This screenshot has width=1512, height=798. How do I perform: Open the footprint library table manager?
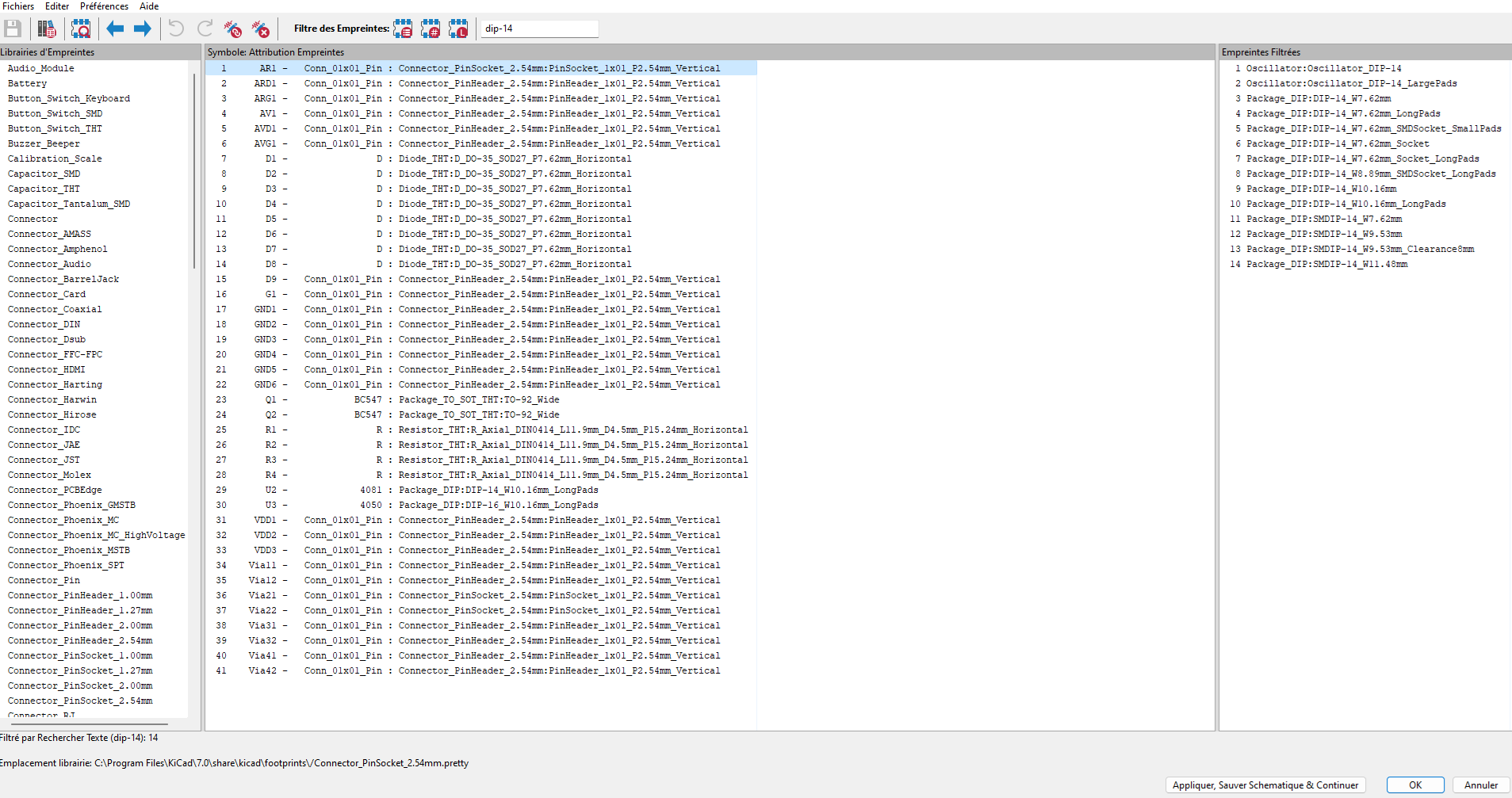click(47, 29)
